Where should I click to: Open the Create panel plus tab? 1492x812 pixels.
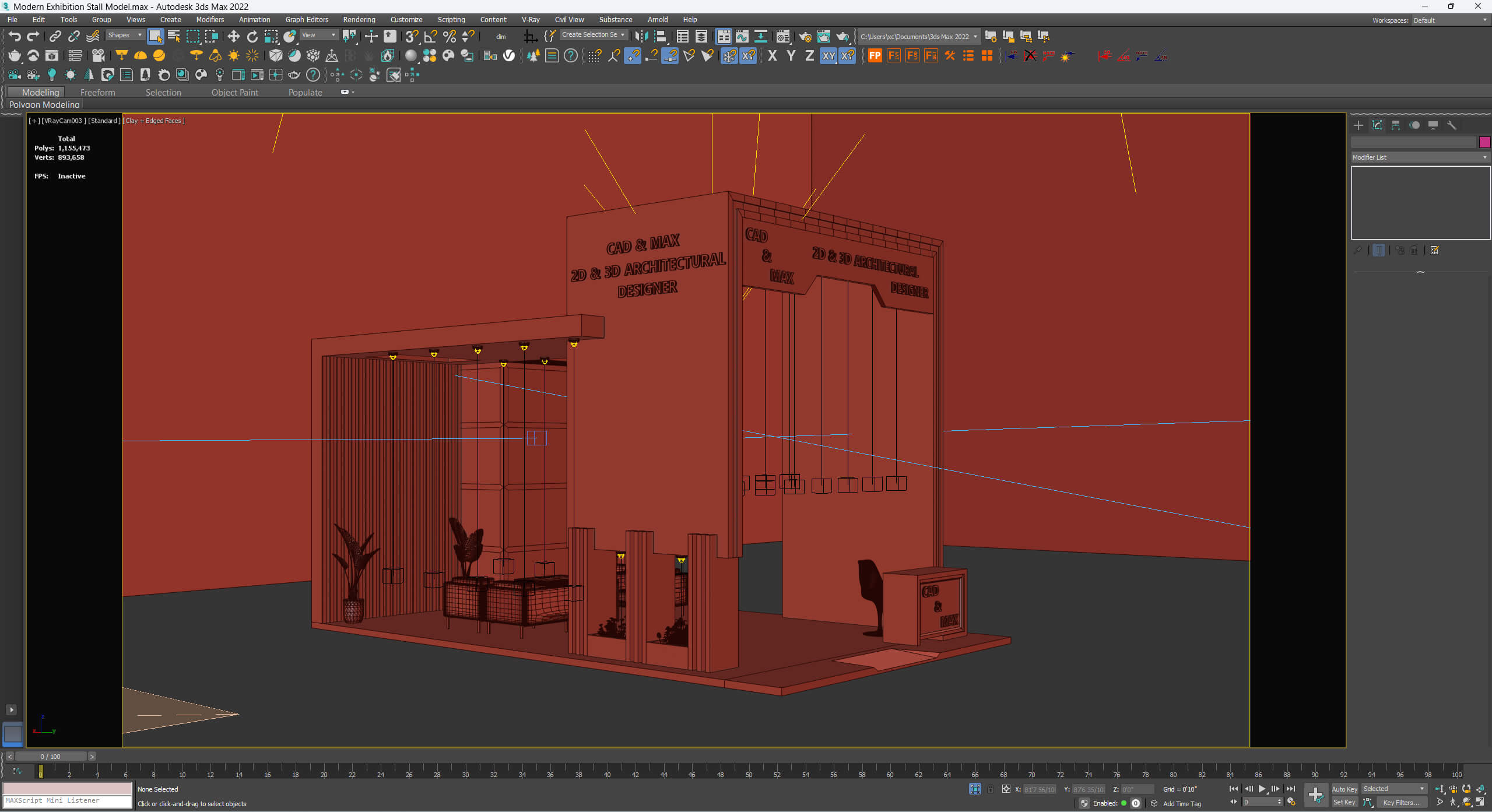[x=1358, y=125]
